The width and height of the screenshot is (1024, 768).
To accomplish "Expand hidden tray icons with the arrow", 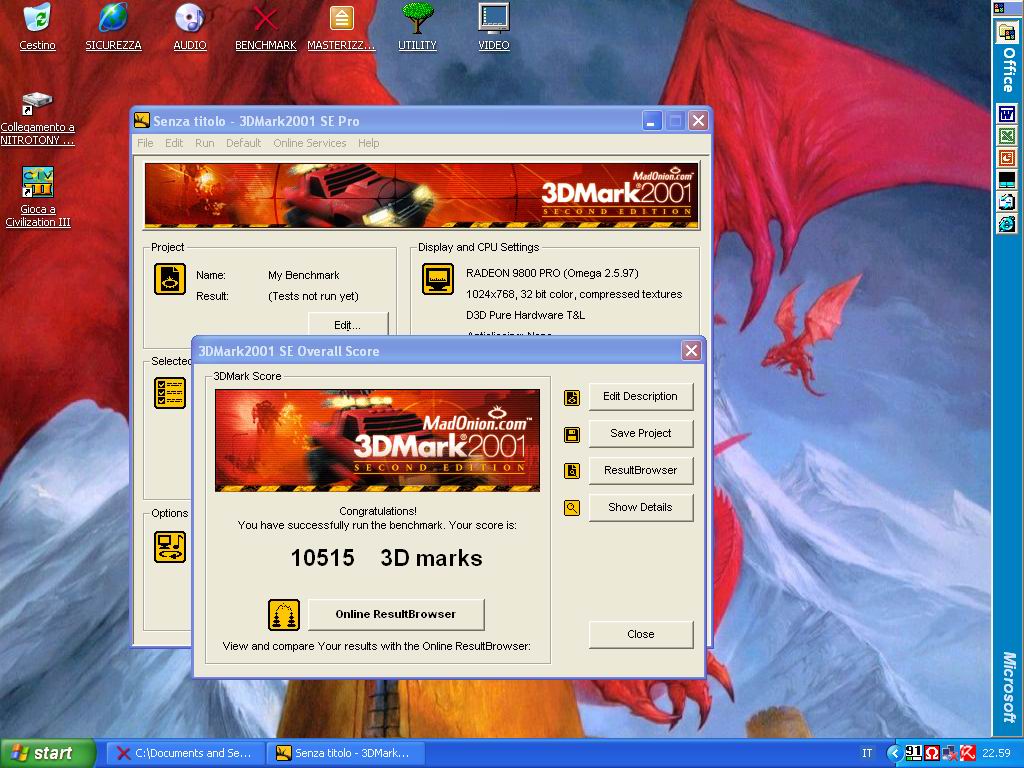I will tap(896, 753).
